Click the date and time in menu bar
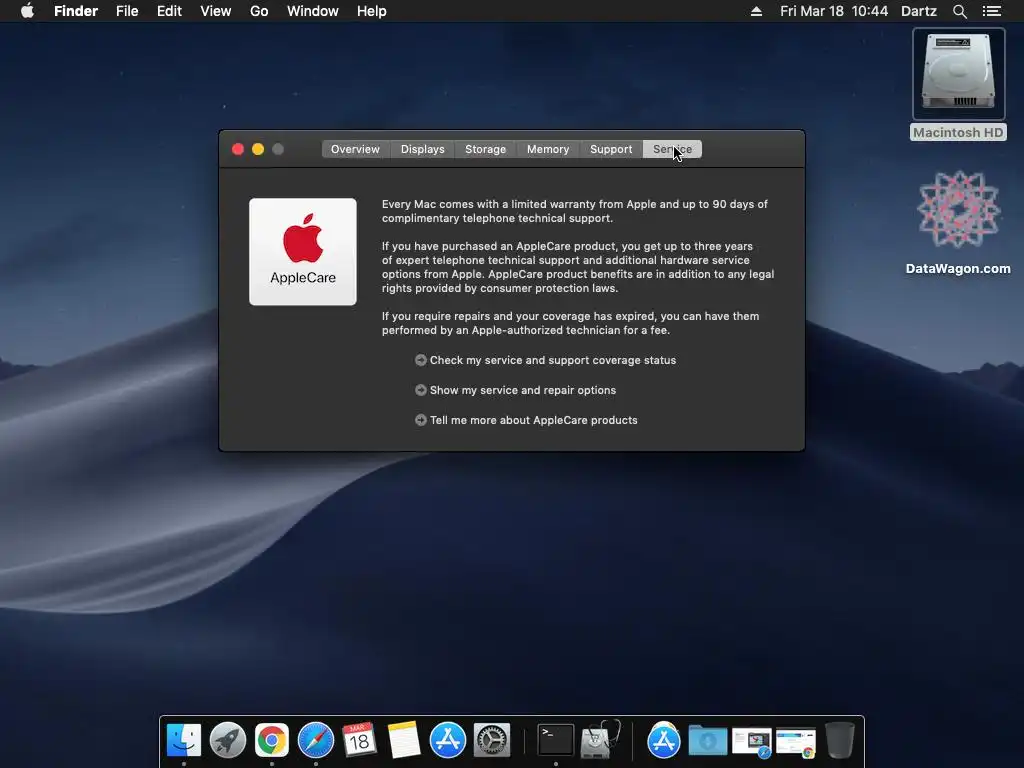The width and height of the screenshot is (1024, 768). 834,11
